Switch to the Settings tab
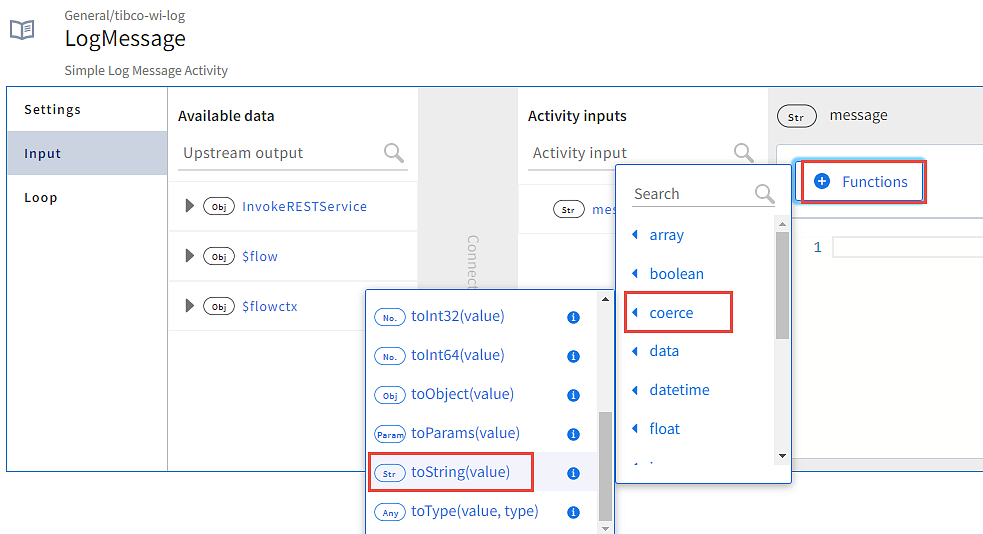The width and height of the screenshot is (983, 534). pyautogui.click(x=53, y=109)
